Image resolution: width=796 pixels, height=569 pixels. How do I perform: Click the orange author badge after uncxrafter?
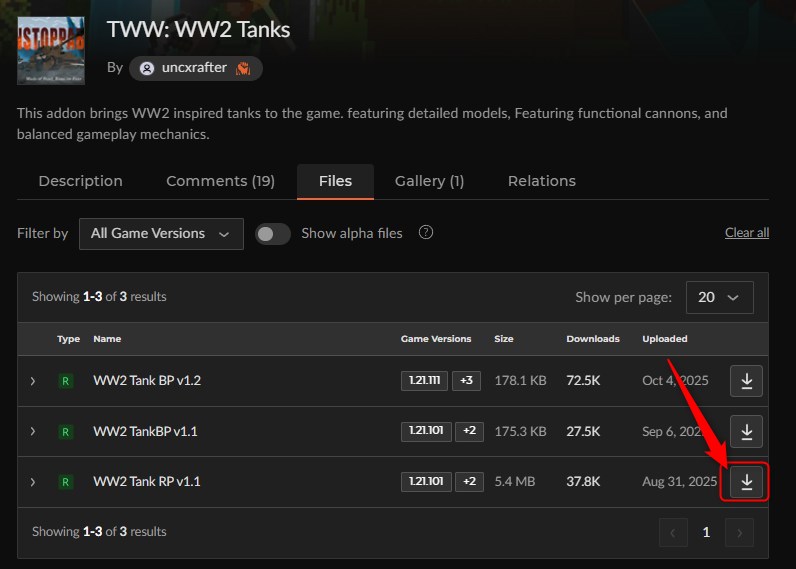coord(243,68)
